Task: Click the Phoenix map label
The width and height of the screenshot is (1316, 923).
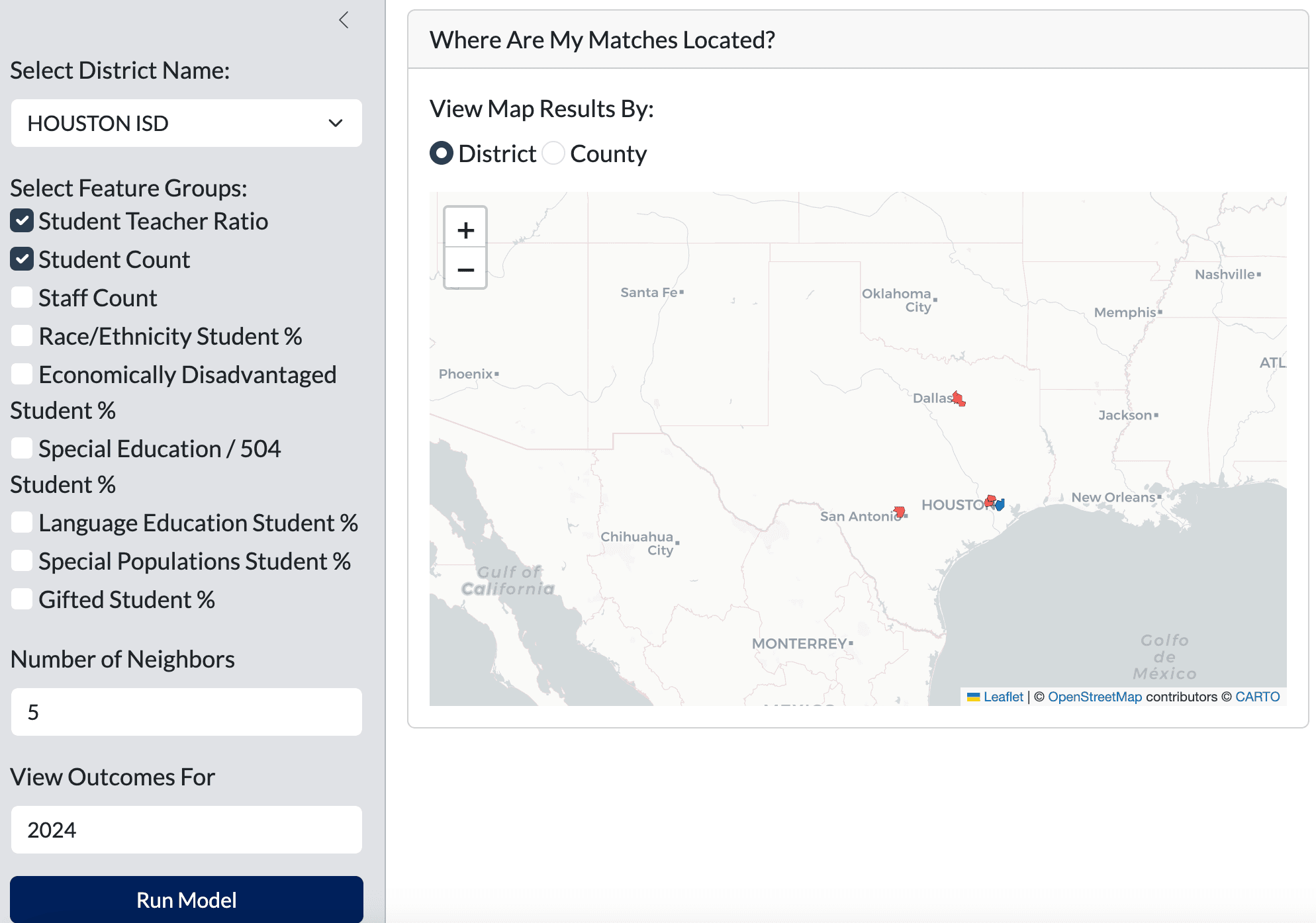Action: coord(466,374)
